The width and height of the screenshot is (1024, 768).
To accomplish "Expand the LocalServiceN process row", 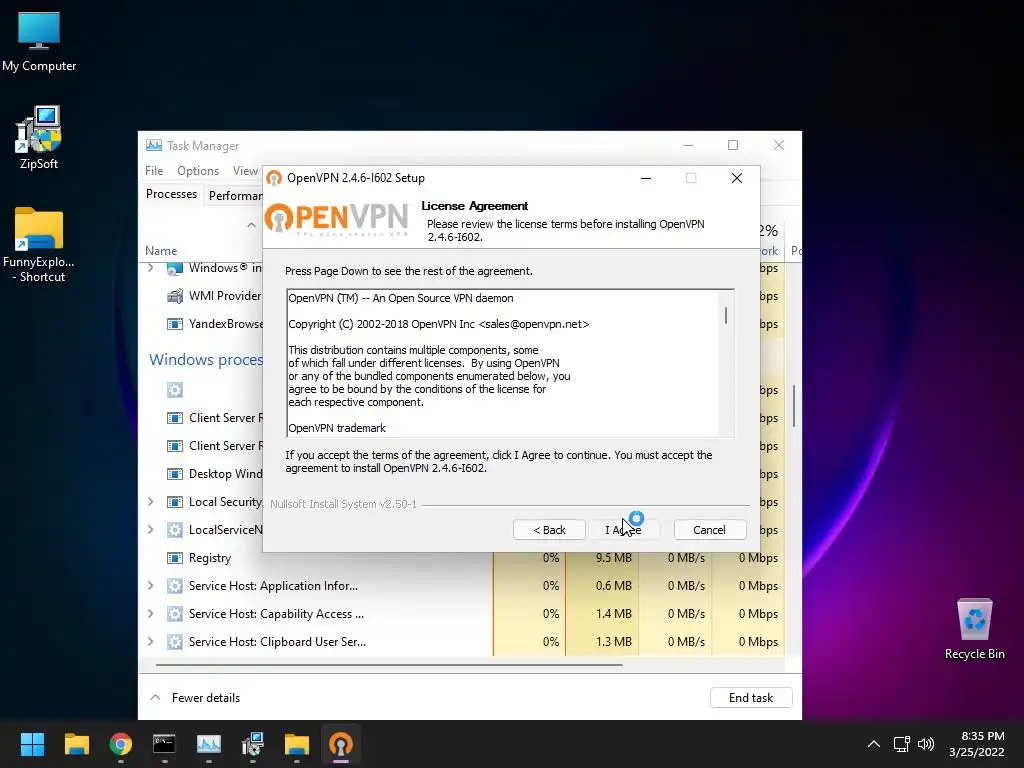I will click(x=151, y=530).
